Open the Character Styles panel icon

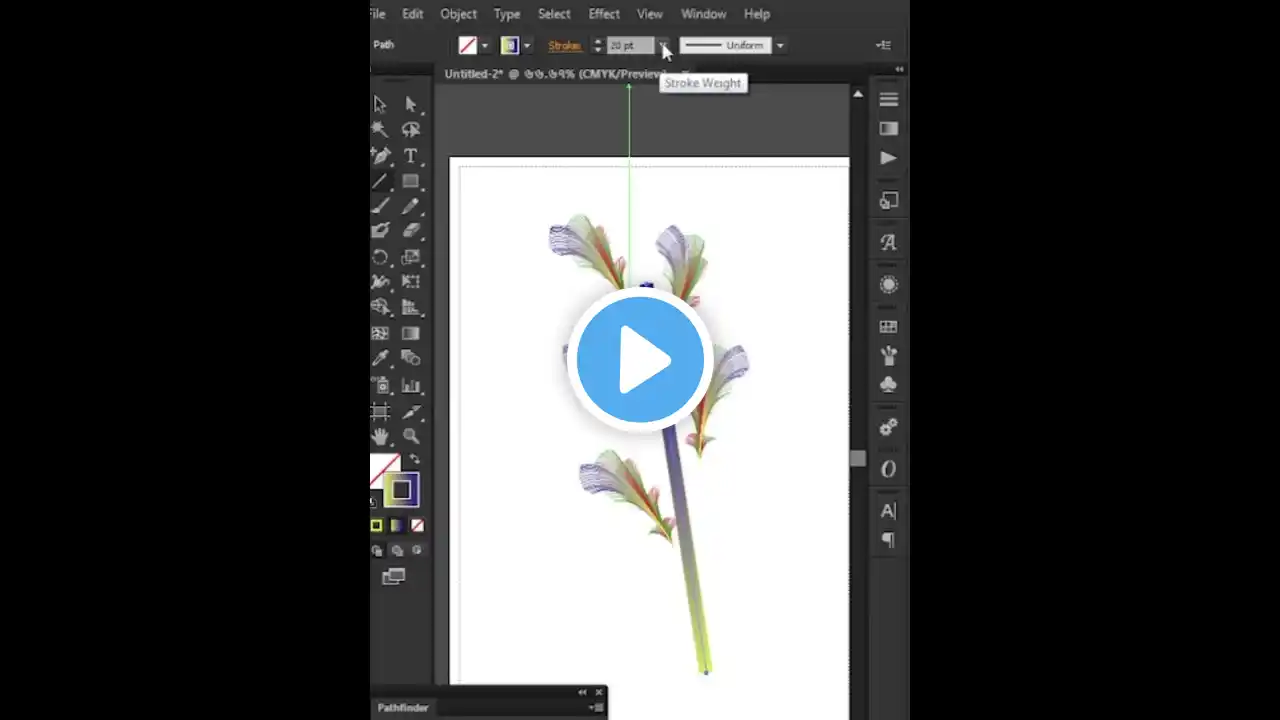tap(888, 242)
